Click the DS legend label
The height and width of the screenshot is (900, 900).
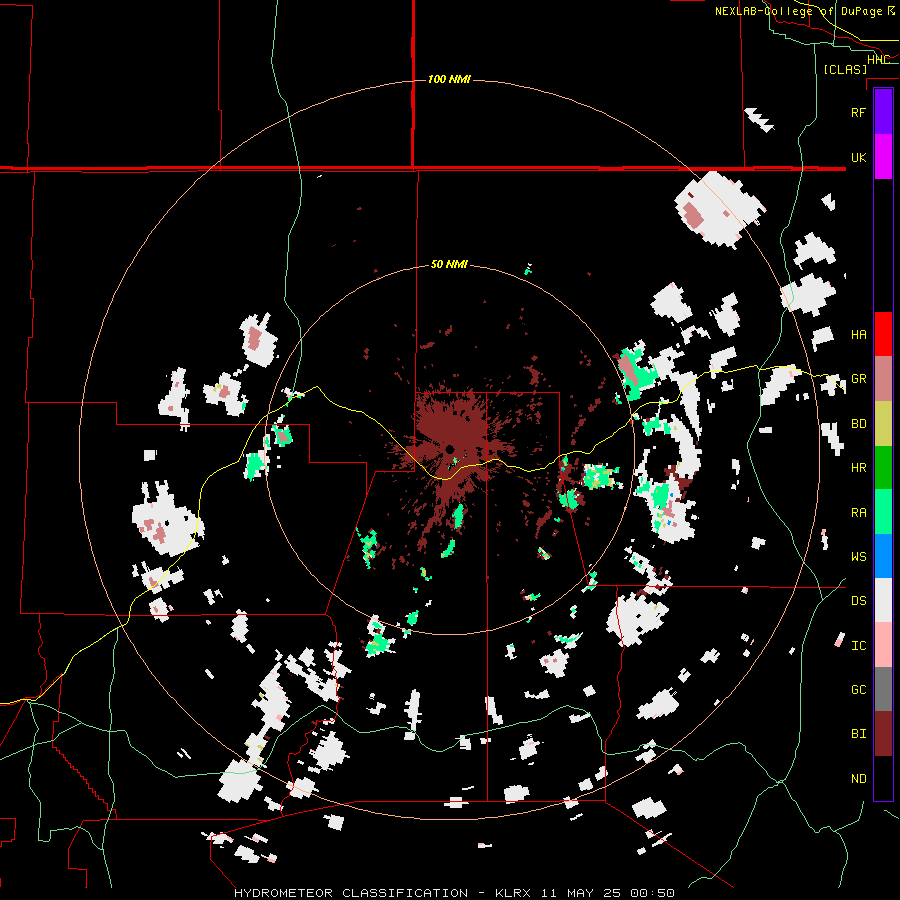(858, 601)
